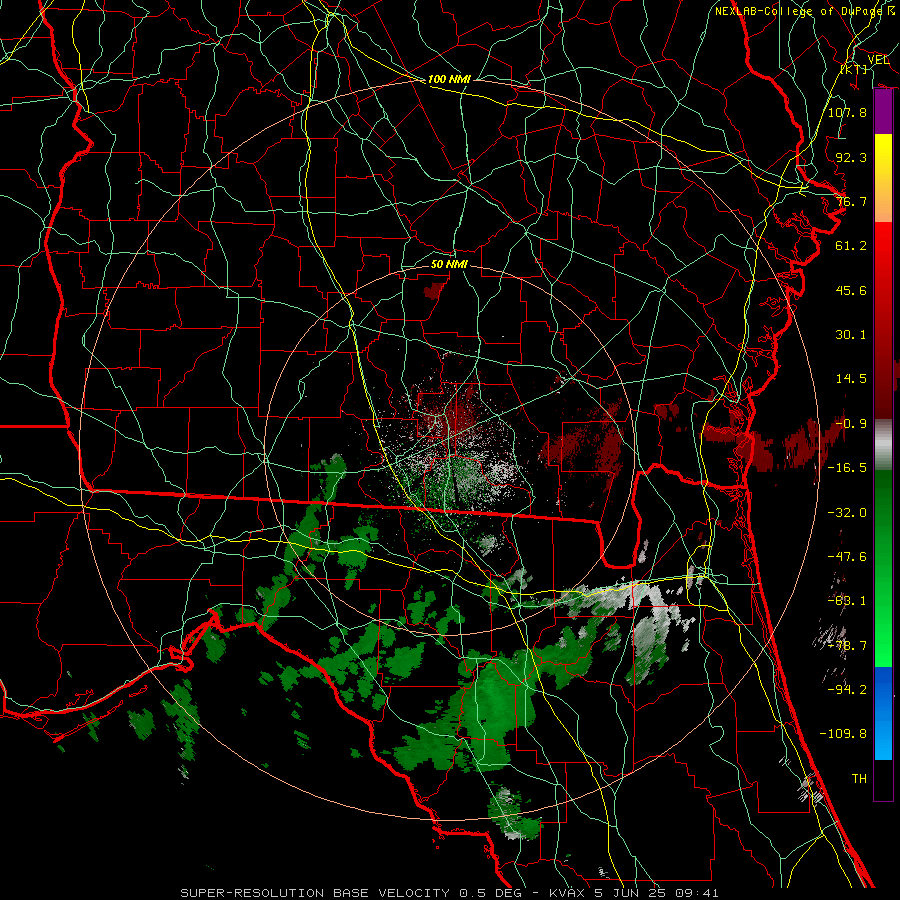The width and height of the screenshot is (900, 900).
Task: Select the -0.9 legend value
Action: (851, 424)
